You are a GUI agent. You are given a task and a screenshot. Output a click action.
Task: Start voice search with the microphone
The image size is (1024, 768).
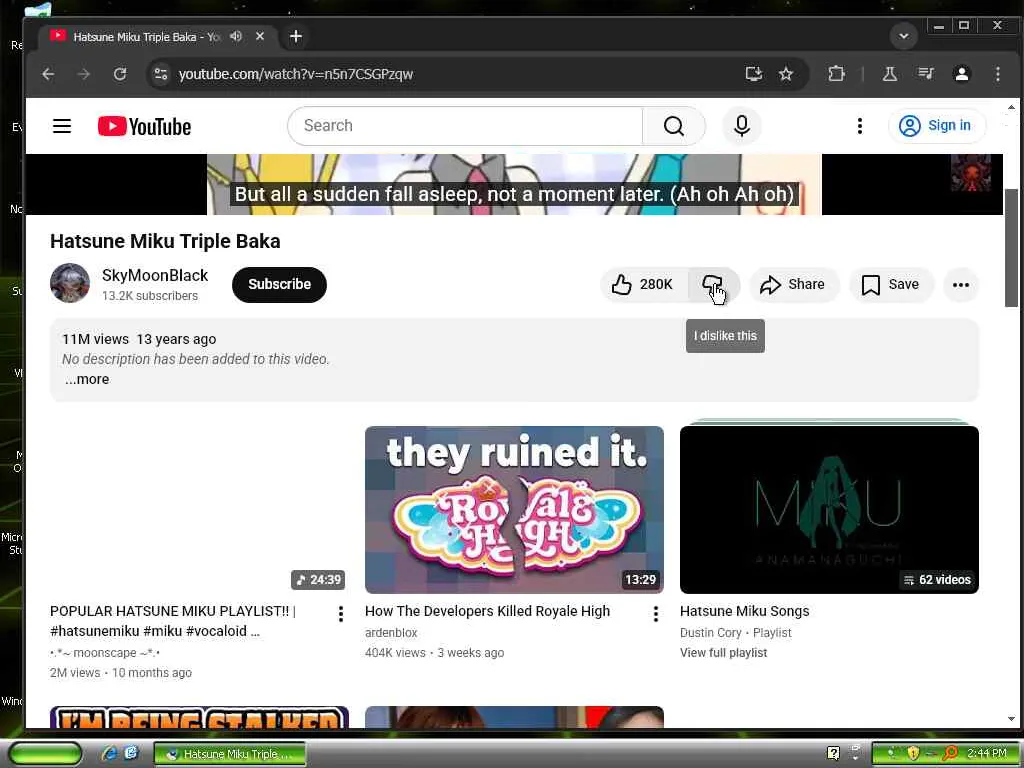click(742, 125)
